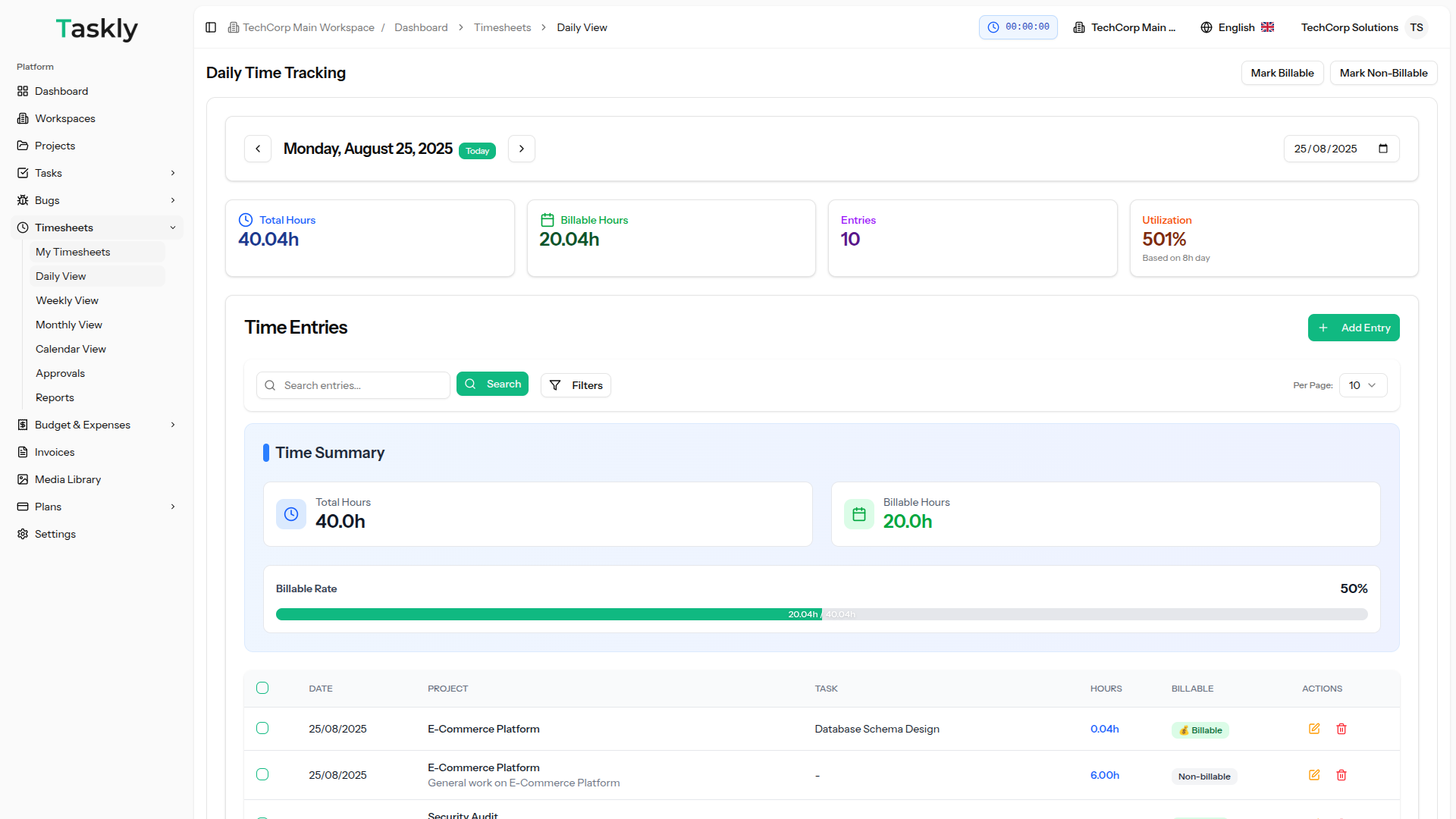Viewport: 1456px width, 819px height.
Task: Open Weekly View in sidebar
Action: [67, 300]
